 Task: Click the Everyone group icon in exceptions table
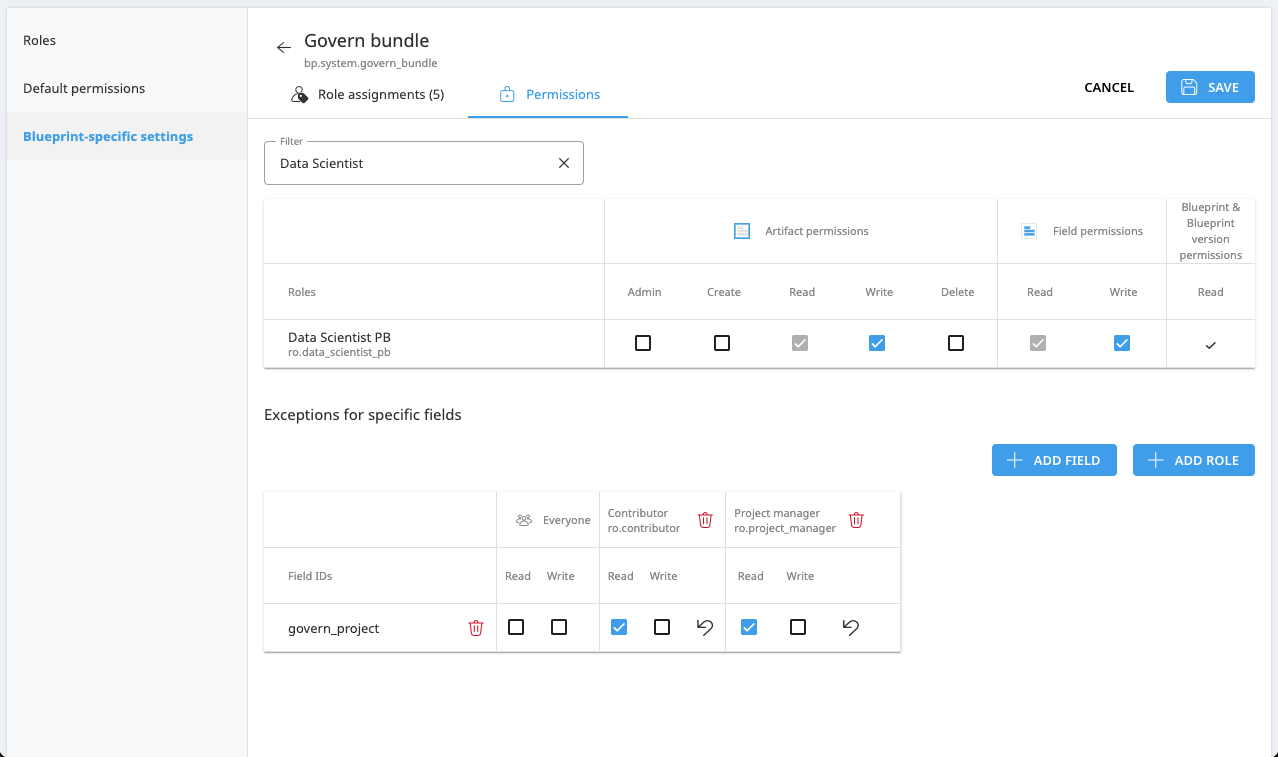tap(524, 519)
